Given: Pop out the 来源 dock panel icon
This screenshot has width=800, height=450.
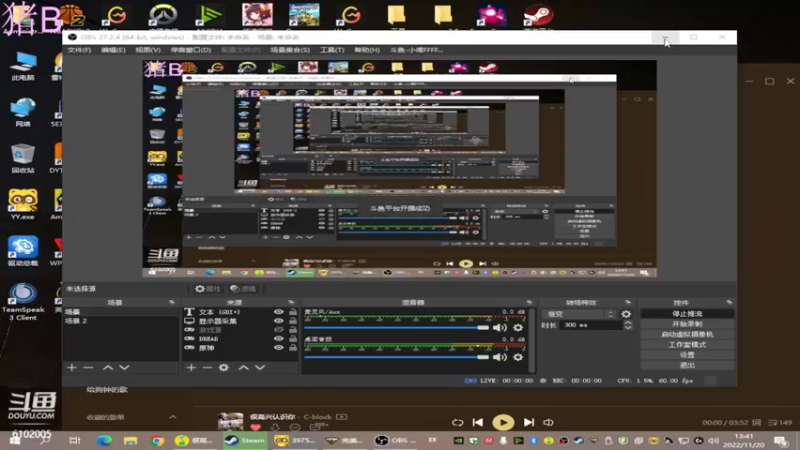Looking at the screenshot, I should point(291,303).
